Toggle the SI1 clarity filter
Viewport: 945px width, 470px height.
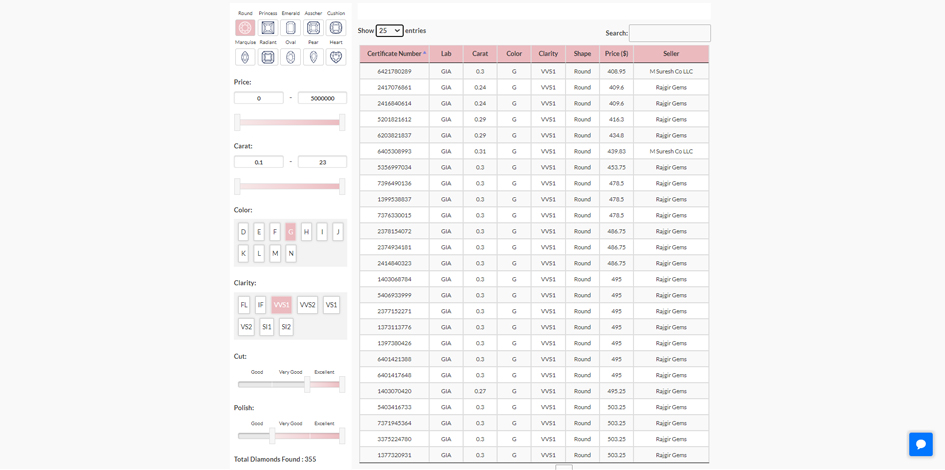click(x=266, y=327)
